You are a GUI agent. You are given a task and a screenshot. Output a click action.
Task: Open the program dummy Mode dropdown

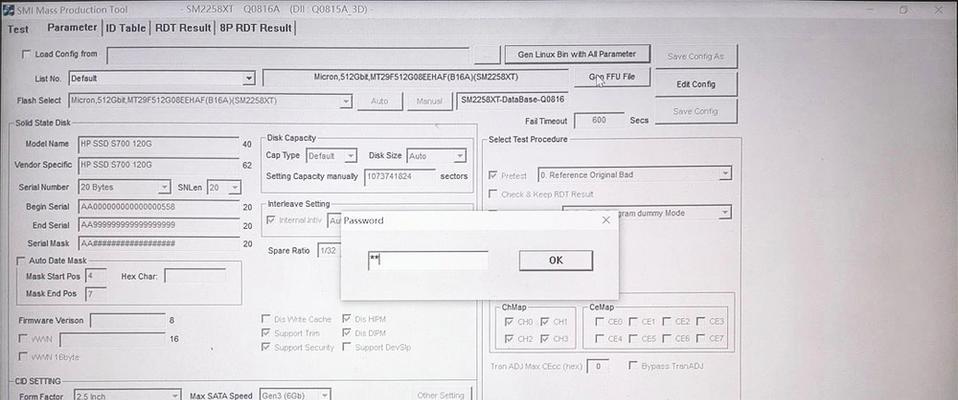tap(725, 213)
